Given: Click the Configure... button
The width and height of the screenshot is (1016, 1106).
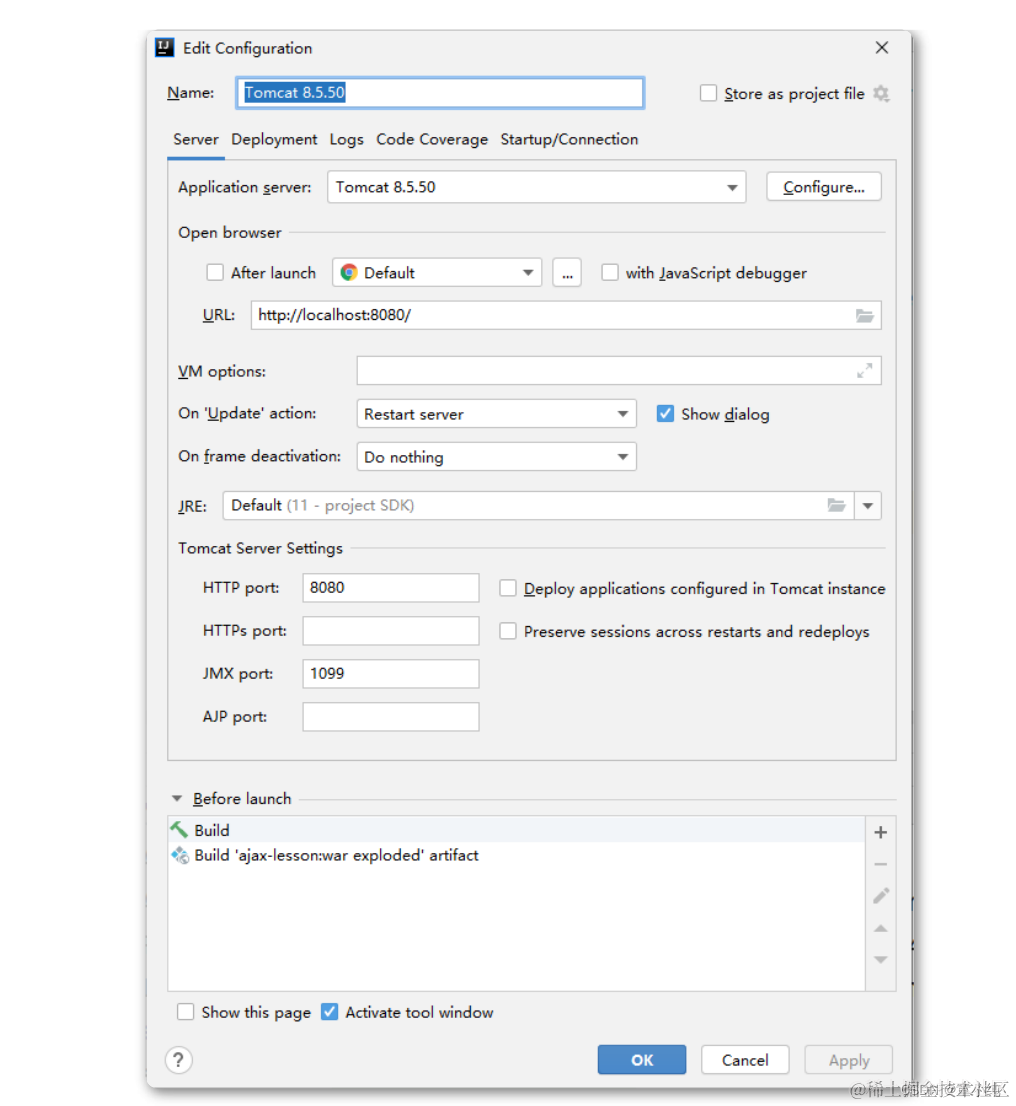Looking at the screenshot, I should click(823, 187).
